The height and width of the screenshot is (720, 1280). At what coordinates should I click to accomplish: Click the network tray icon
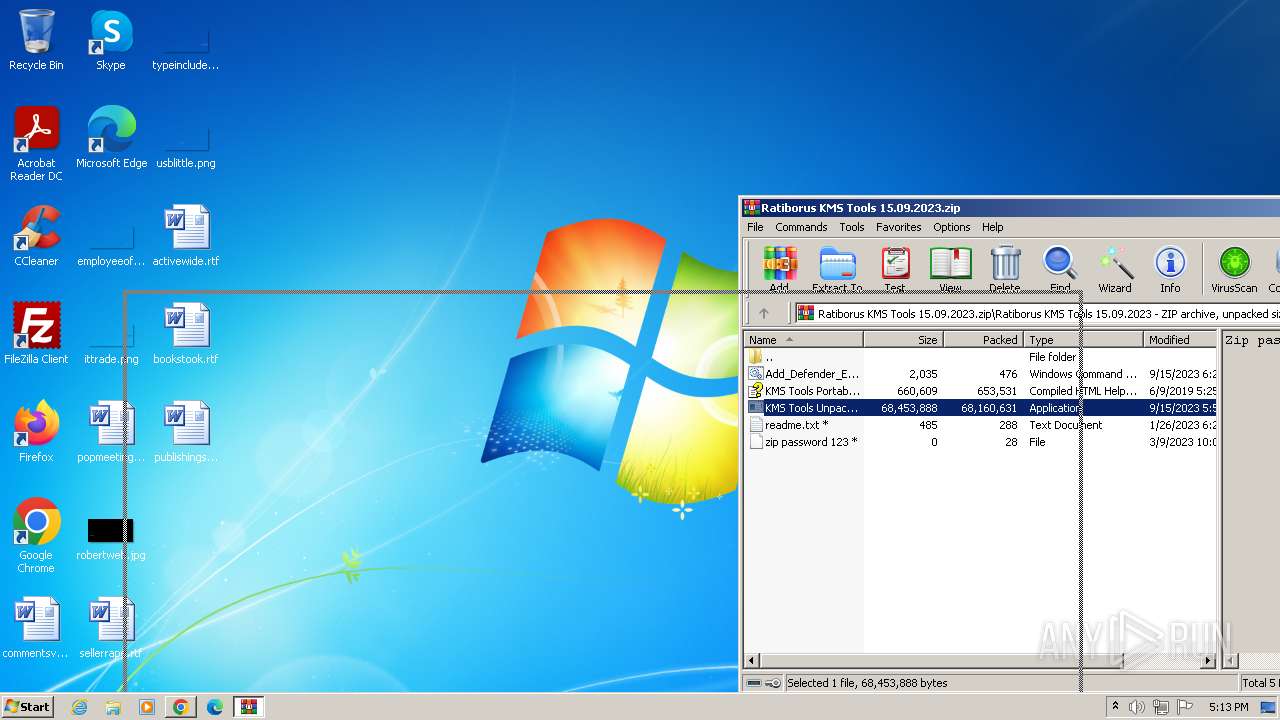(1161, 707)
